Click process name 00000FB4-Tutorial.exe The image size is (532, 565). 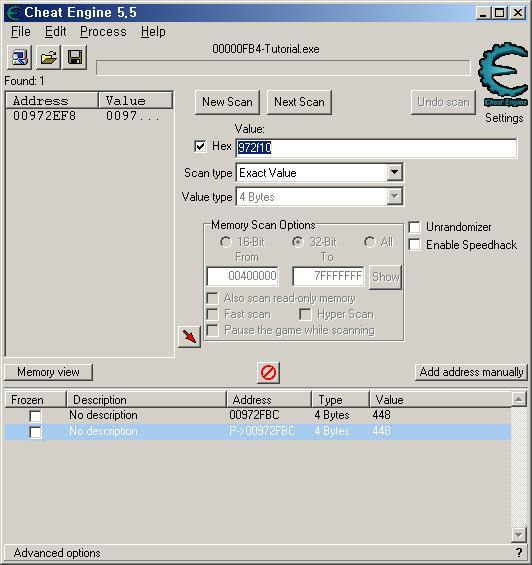266,49
